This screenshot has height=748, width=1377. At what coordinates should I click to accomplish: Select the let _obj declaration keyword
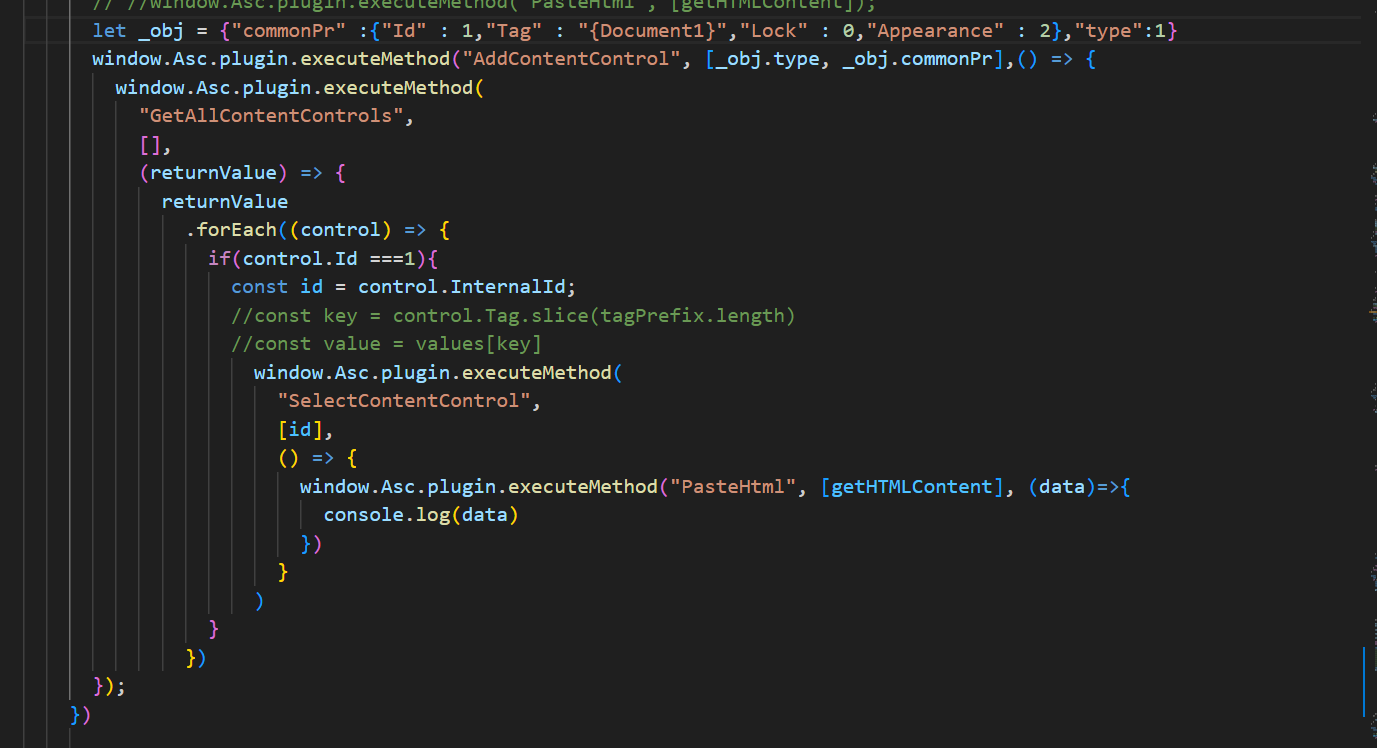click(x=109, y=31)
